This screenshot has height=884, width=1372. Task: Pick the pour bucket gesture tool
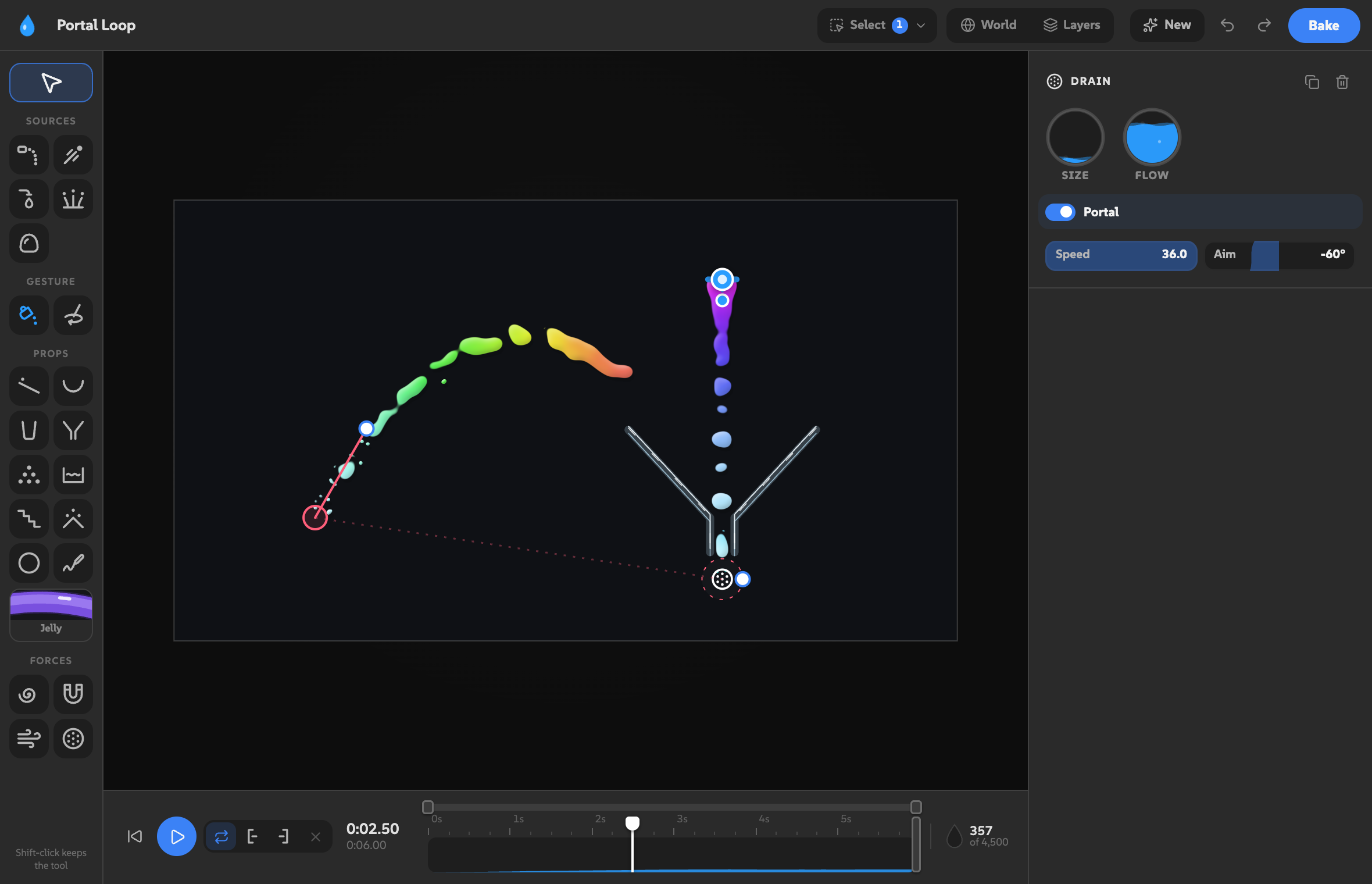(x=29, y=315)
